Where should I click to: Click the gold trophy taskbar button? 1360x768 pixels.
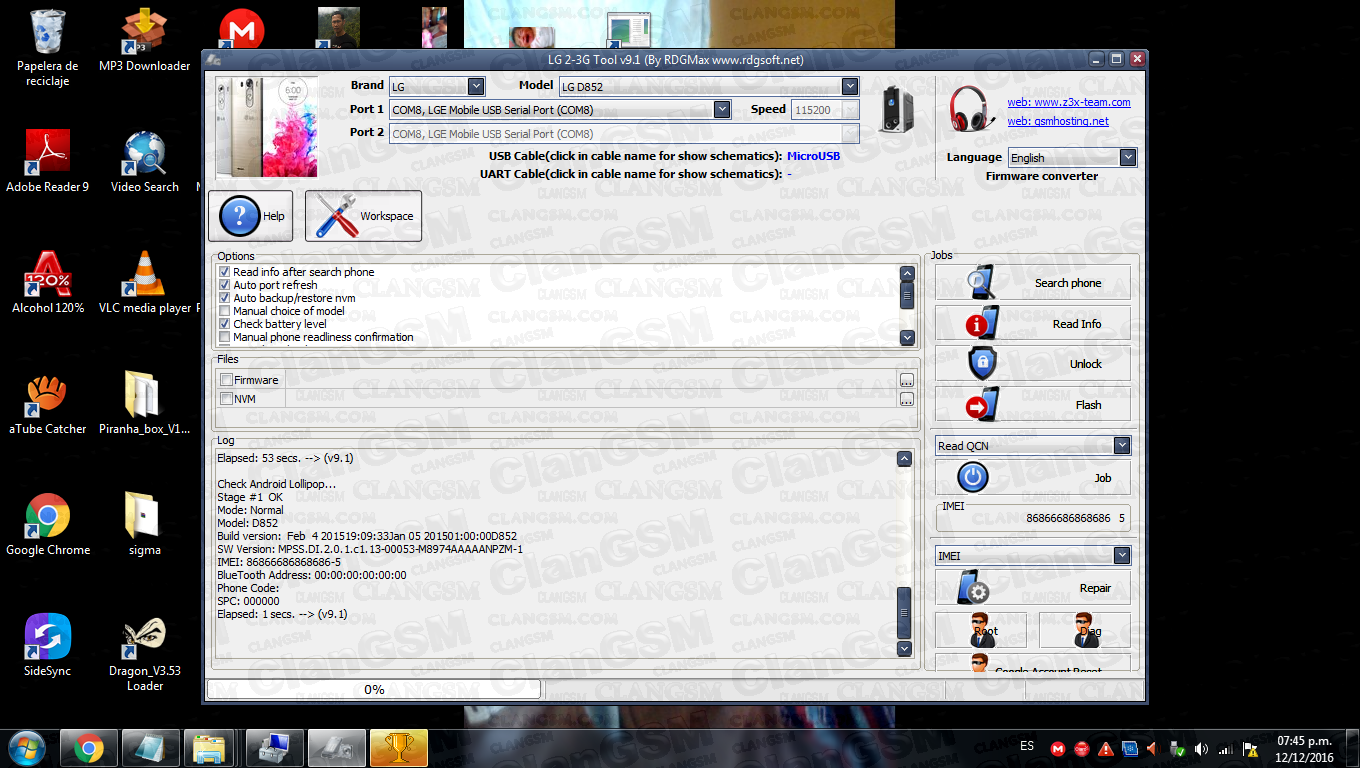tap(398, 747)
